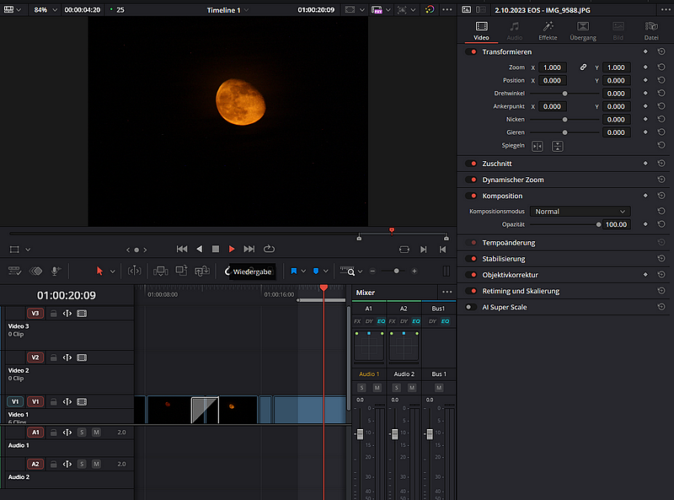Click the horizontal flip icon beside Spiegeln

click(x=537, y=146)
